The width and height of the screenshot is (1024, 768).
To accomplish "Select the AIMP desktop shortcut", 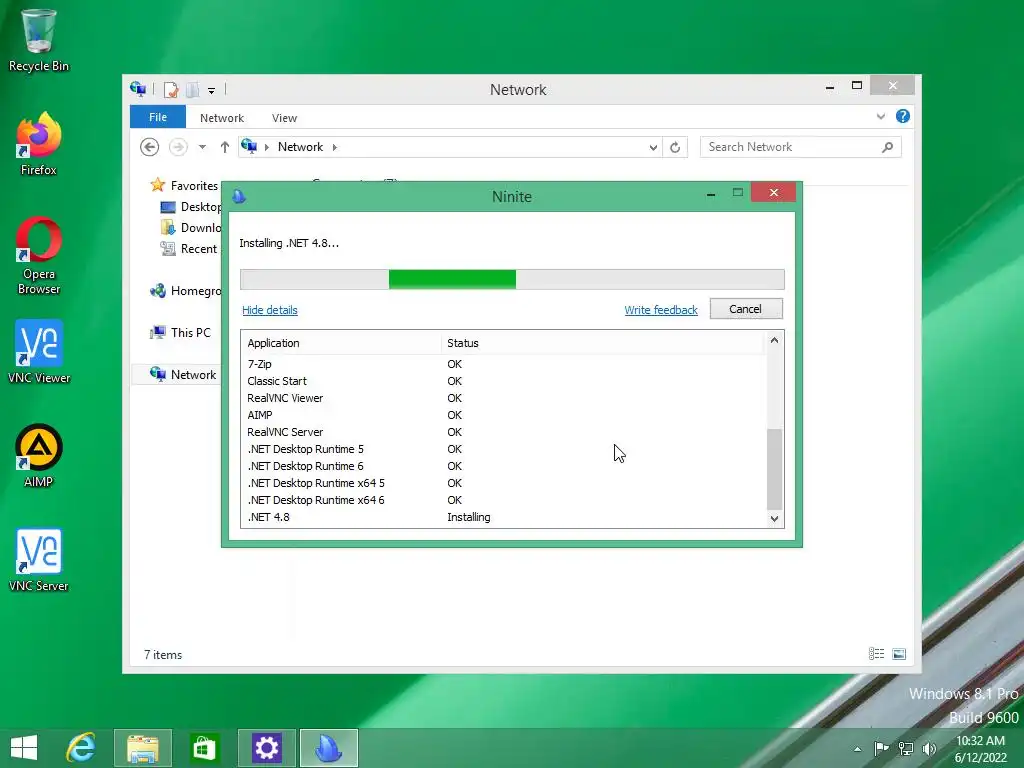I will click(x=39, y=456).
